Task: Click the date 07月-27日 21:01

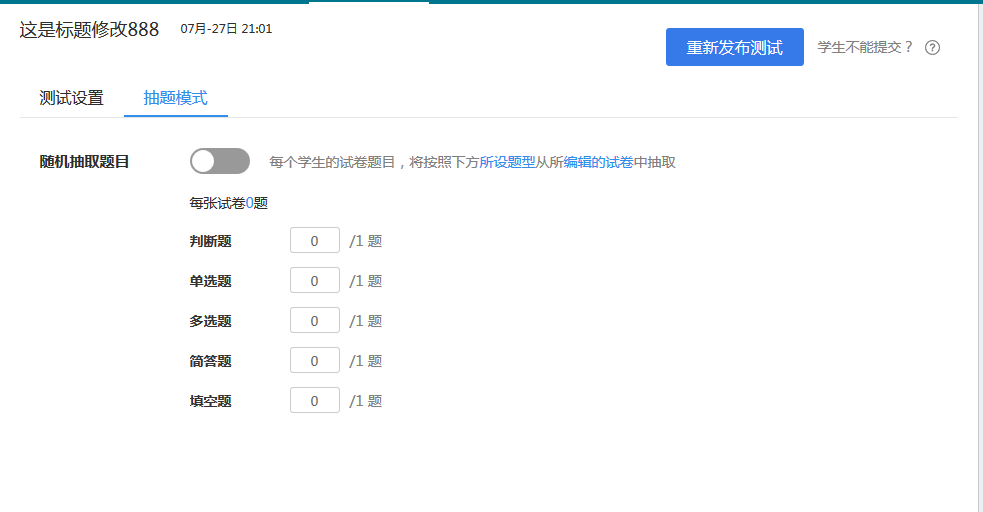Action: [226, 29]
